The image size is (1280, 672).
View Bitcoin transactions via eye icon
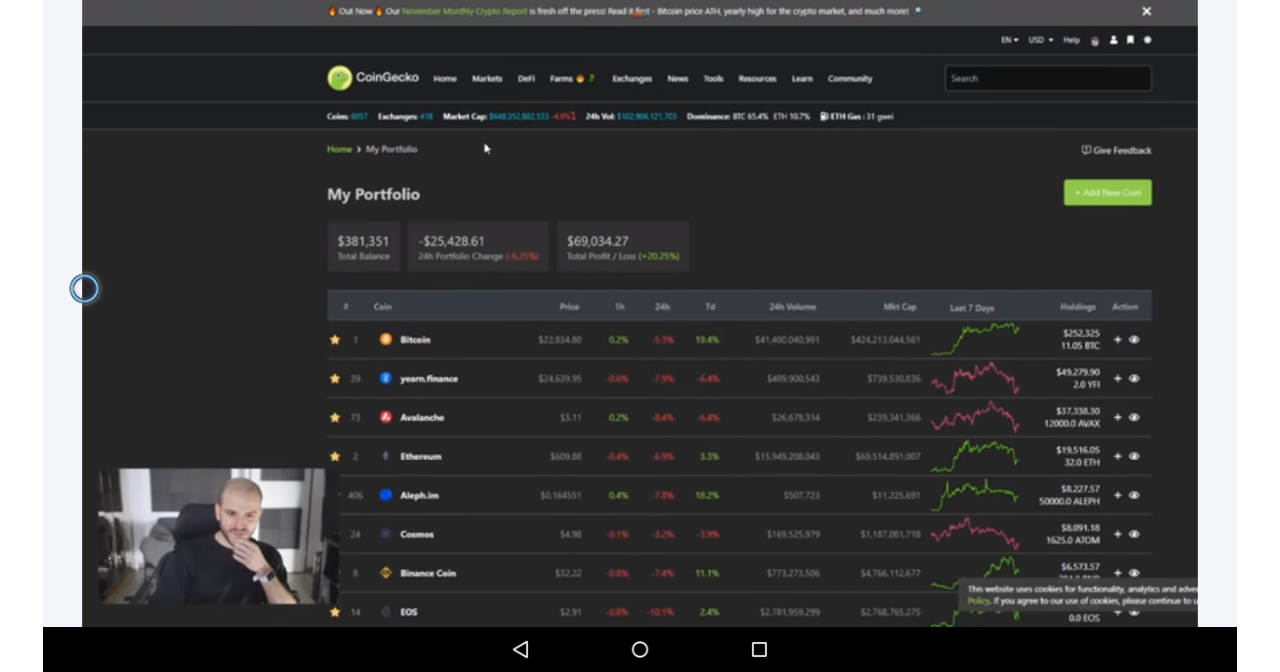[1134, 340]
